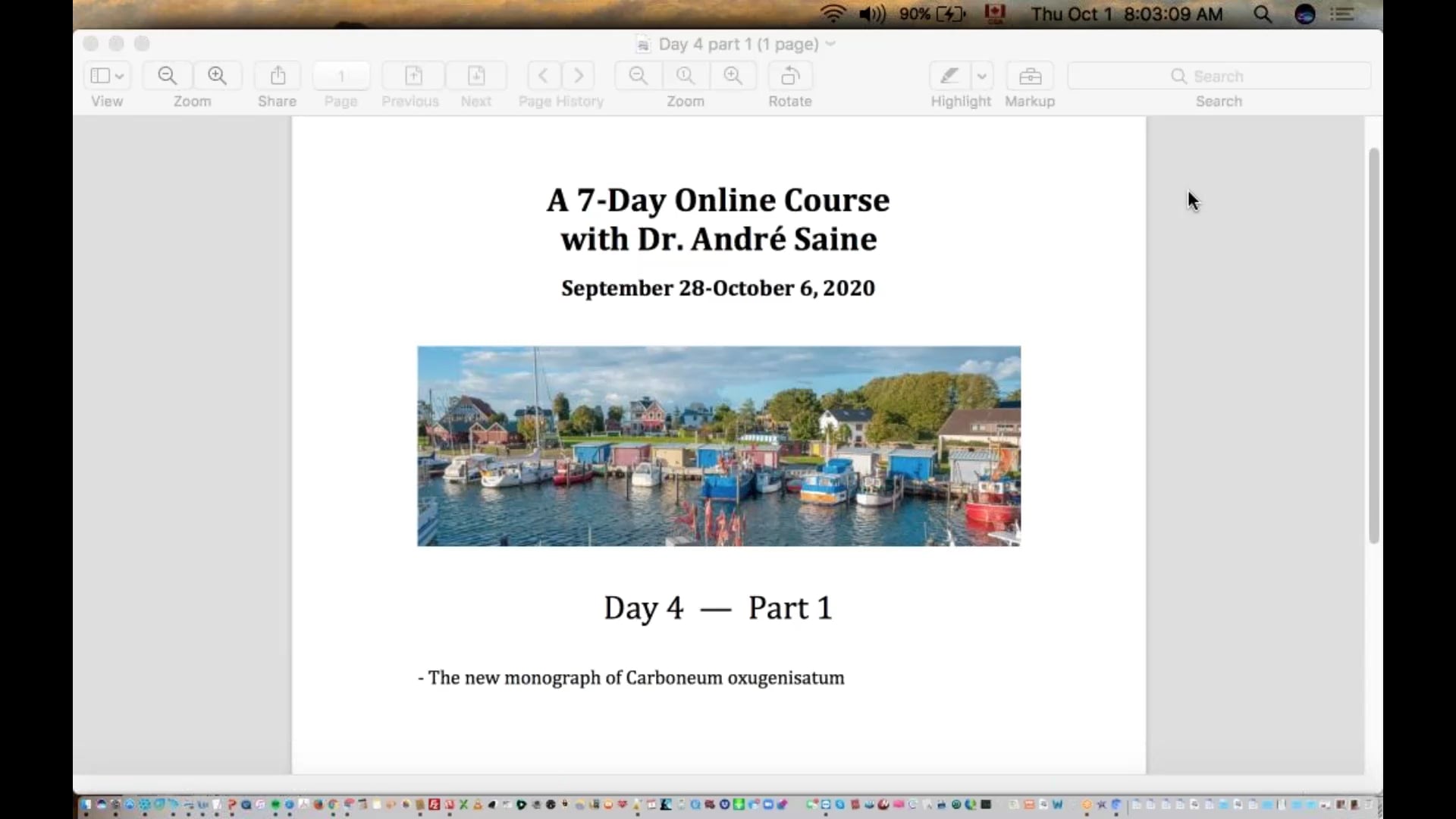Screen dimensions: 1456x819
Task: Click the date and time in menu bar
Action: click(1127, 14)
